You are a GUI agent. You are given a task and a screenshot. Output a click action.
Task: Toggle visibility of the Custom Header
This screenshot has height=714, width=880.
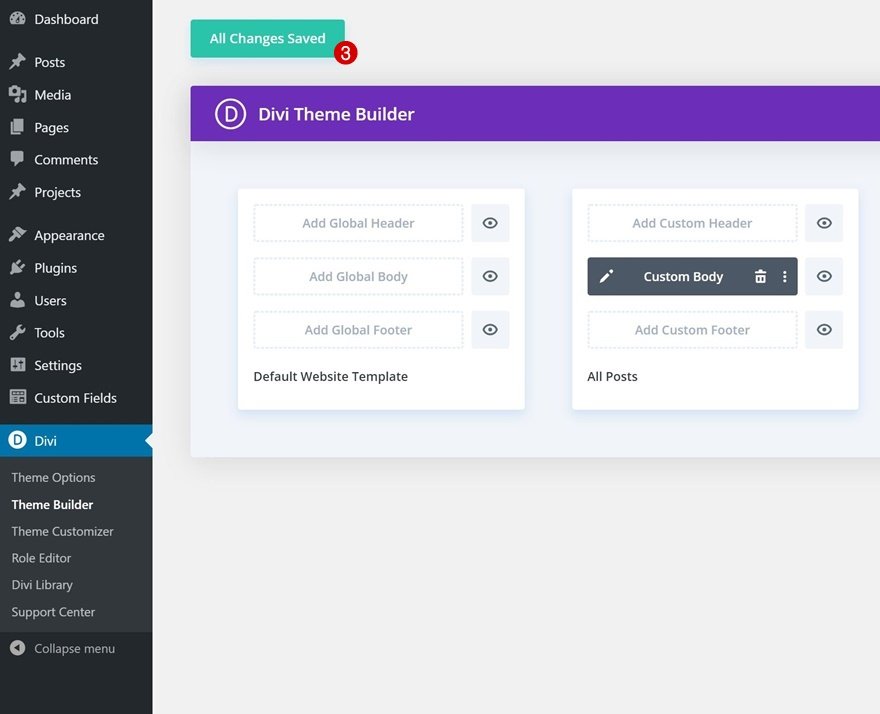pyautogui.click(x=824, y=223)
